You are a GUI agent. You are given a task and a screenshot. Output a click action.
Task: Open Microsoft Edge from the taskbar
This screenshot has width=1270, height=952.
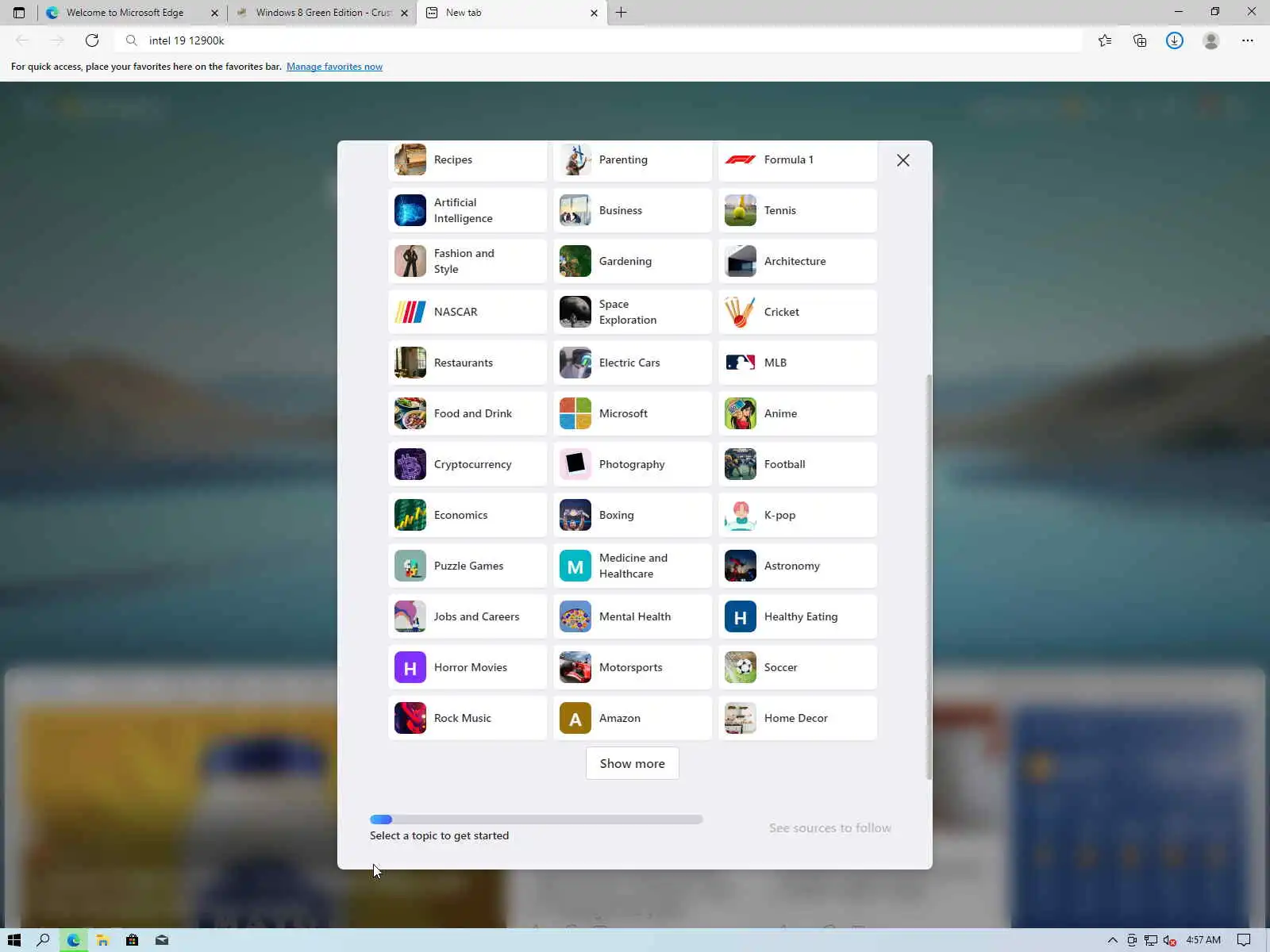(73, 940)
